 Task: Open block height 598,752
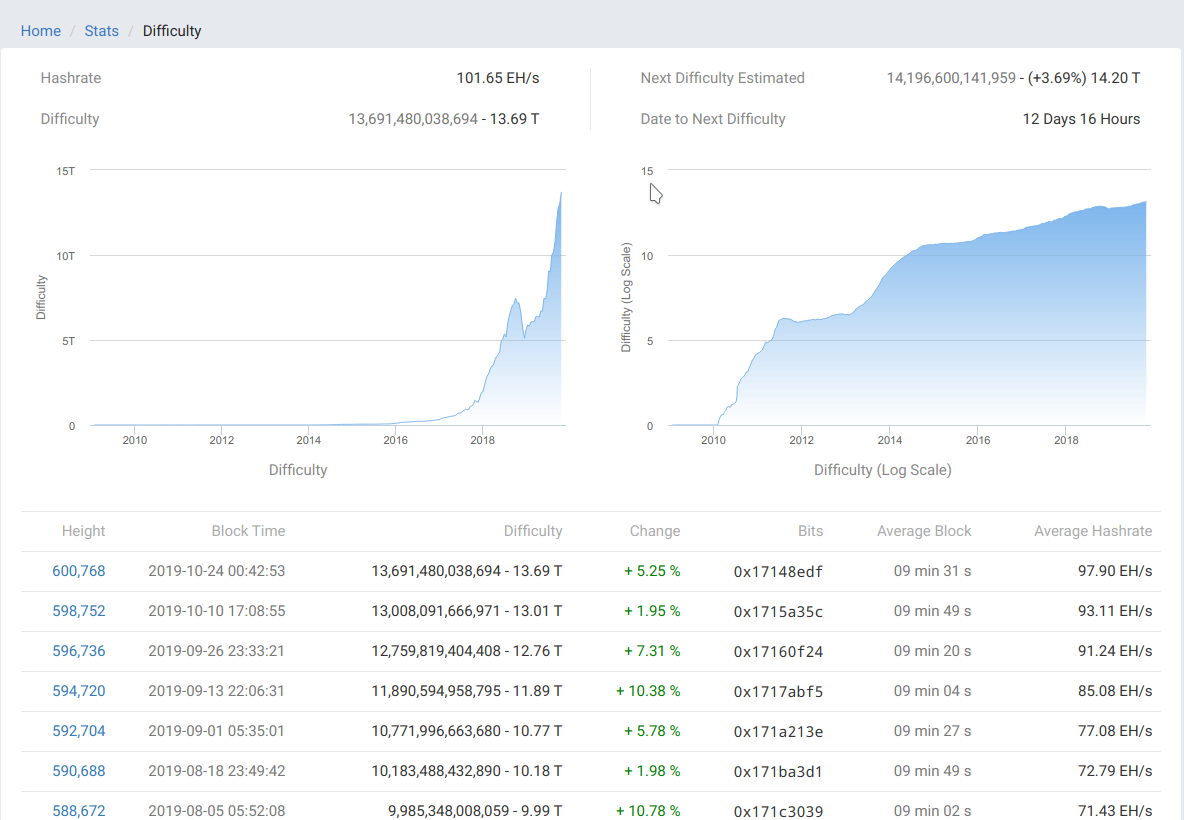[79, 611]
